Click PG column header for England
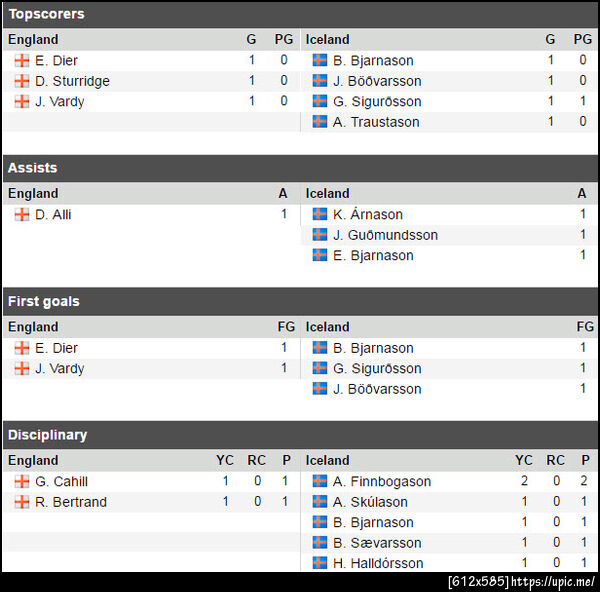The height and width of the screenshot is (592, 600). 284,39
